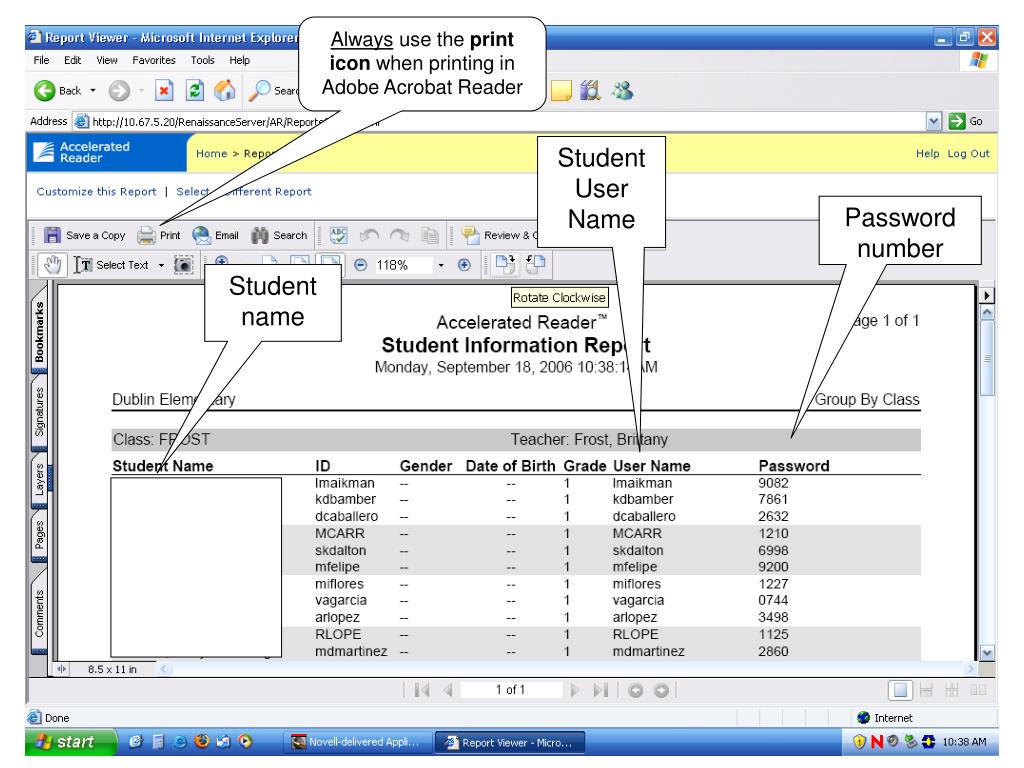Image resolution: width=1024 pixels, height=768 pixels.
Task: Open the Layers side tab
Action: point(39,480)
